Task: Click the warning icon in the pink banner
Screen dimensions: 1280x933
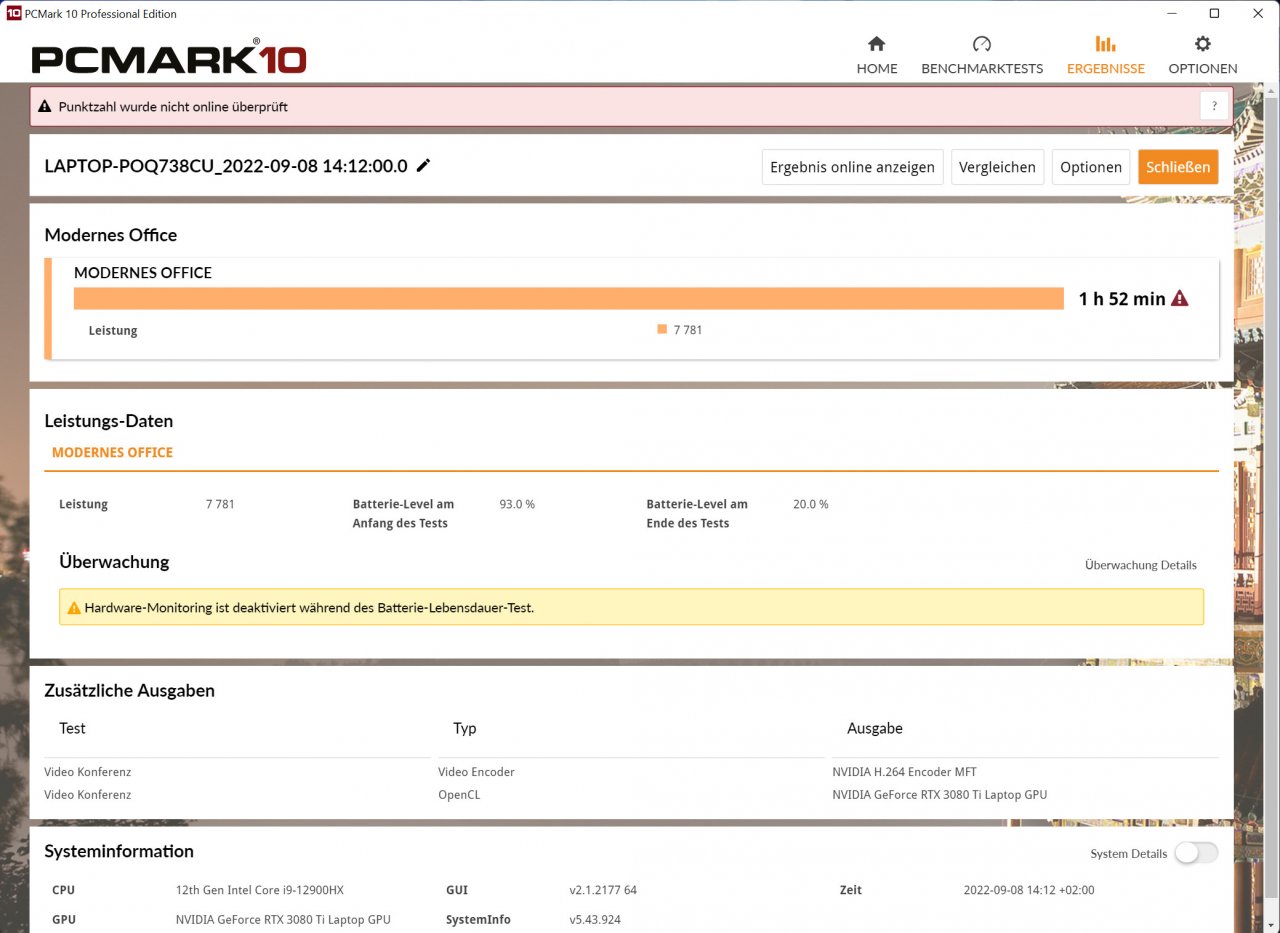Action: pos(45,106)
